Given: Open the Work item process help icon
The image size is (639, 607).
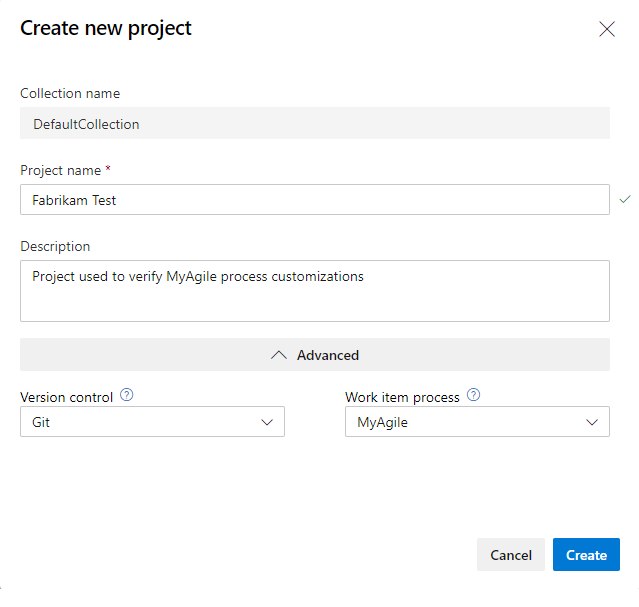Looking at the screenshot, I should [x=473, y=395].
